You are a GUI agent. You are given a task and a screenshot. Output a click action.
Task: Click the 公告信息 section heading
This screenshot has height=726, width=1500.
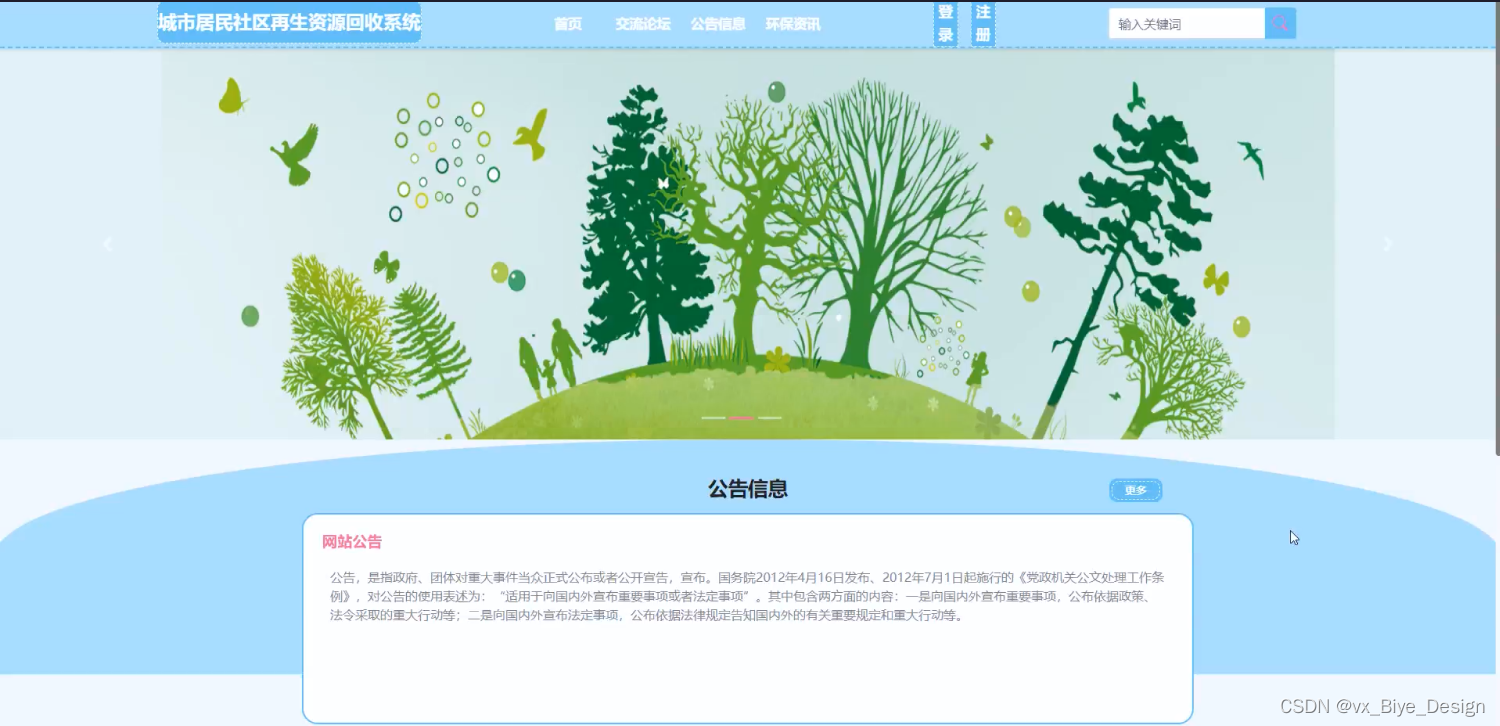(748, 489)
